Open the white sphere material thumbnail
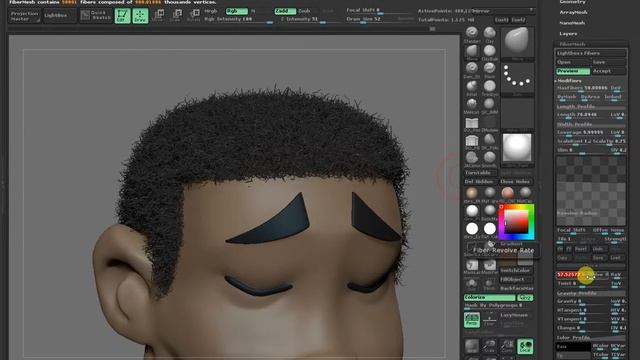This screenshot has width=640, height=360. (x=517, y=150)
